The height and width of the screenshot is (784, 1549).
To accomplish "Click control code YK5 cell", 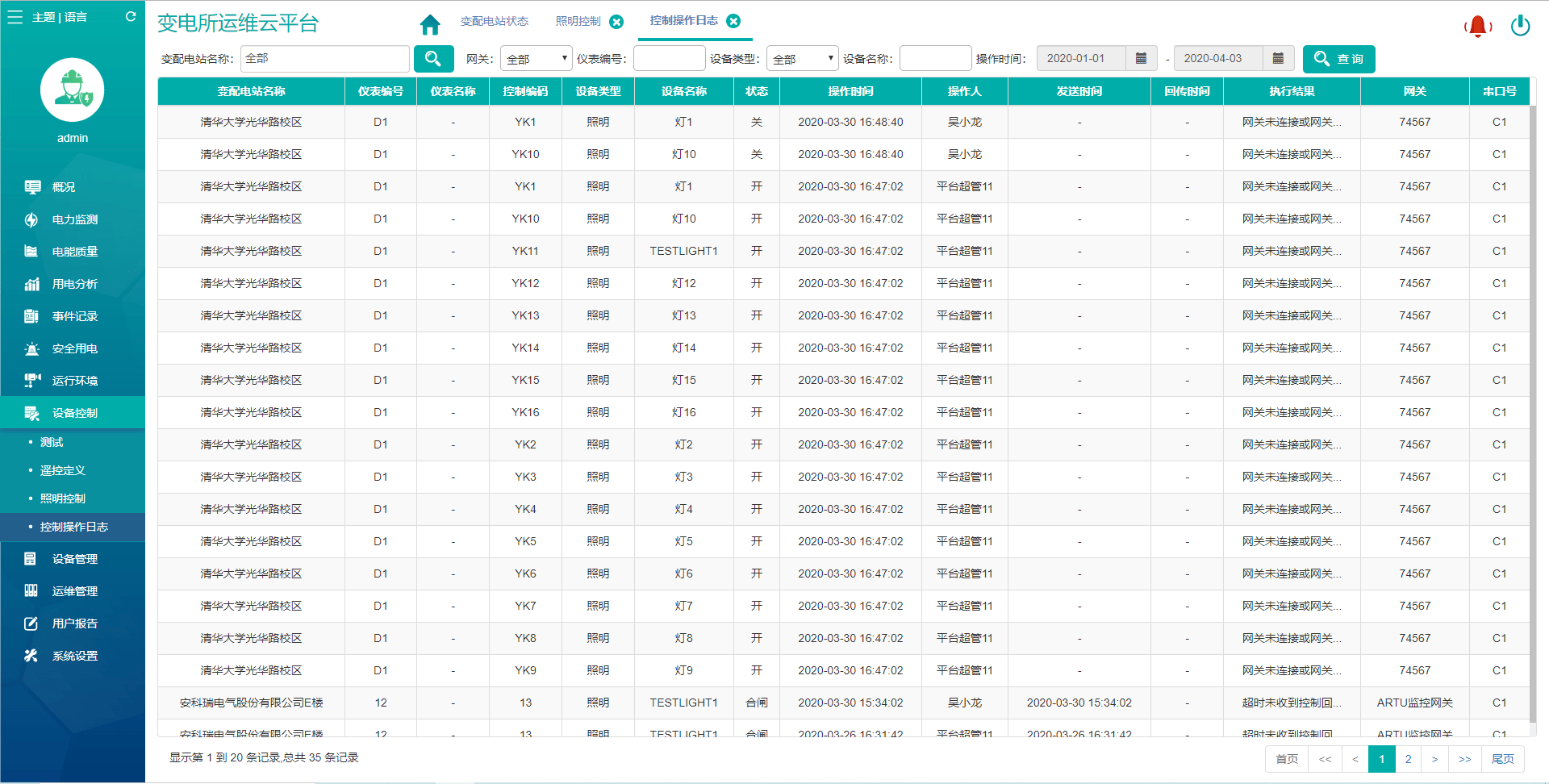I will pos(525,541).
